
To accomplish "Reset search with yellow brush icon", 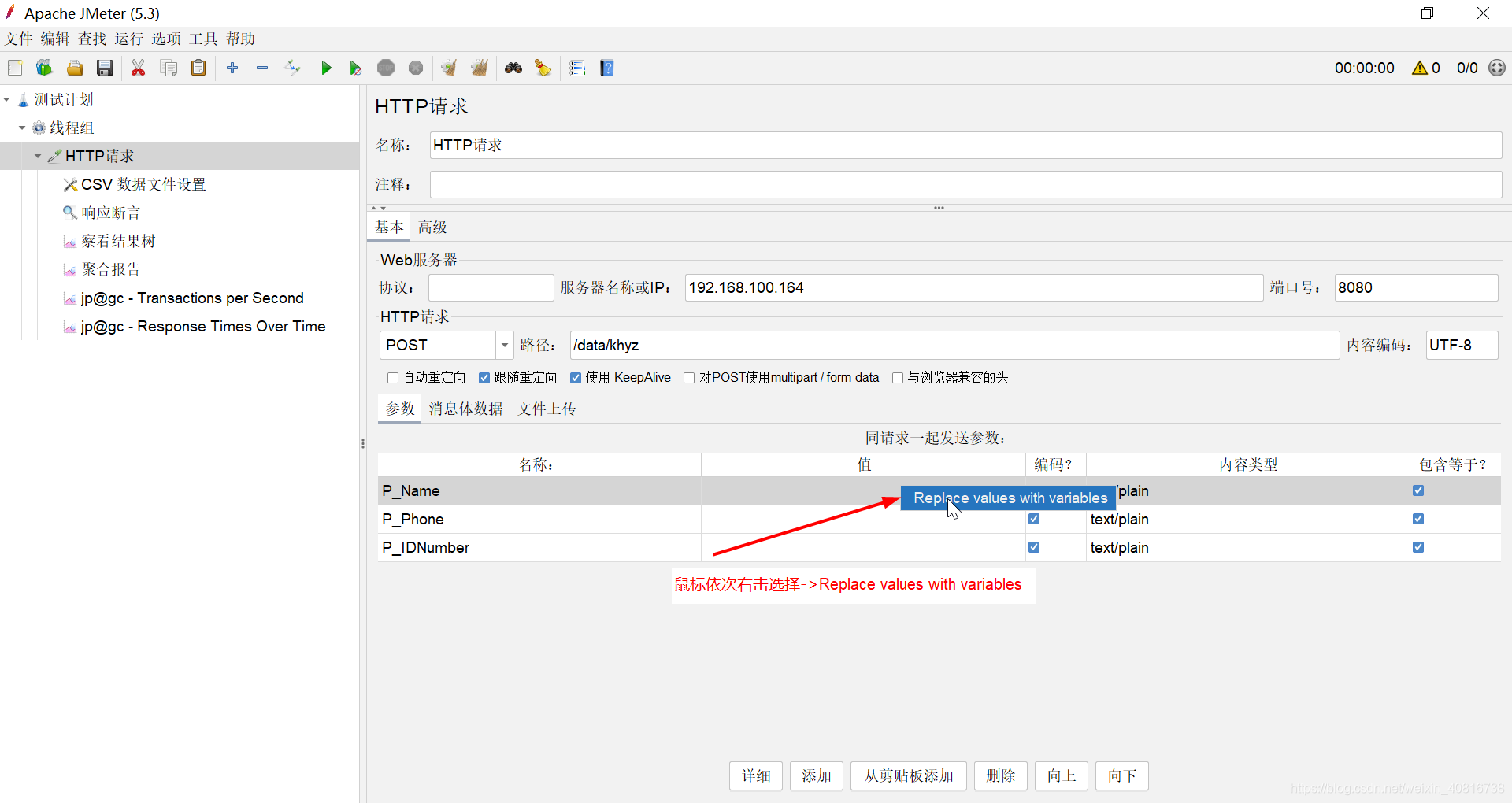I will coord(543,68).
